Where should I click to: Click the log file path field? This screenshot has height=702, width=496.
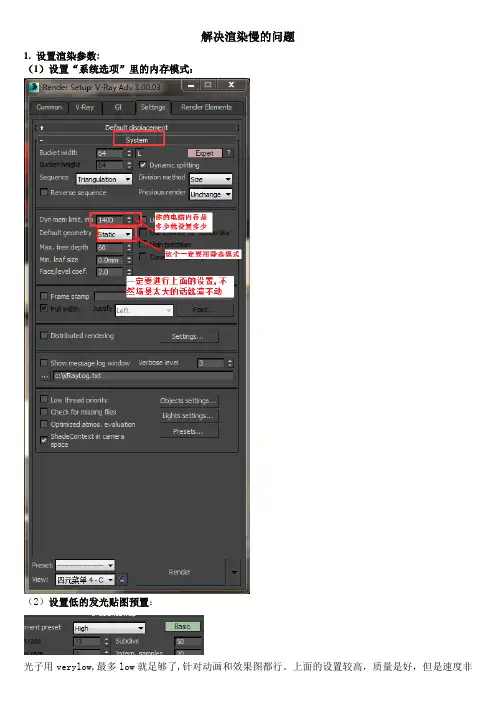[143, 376]
